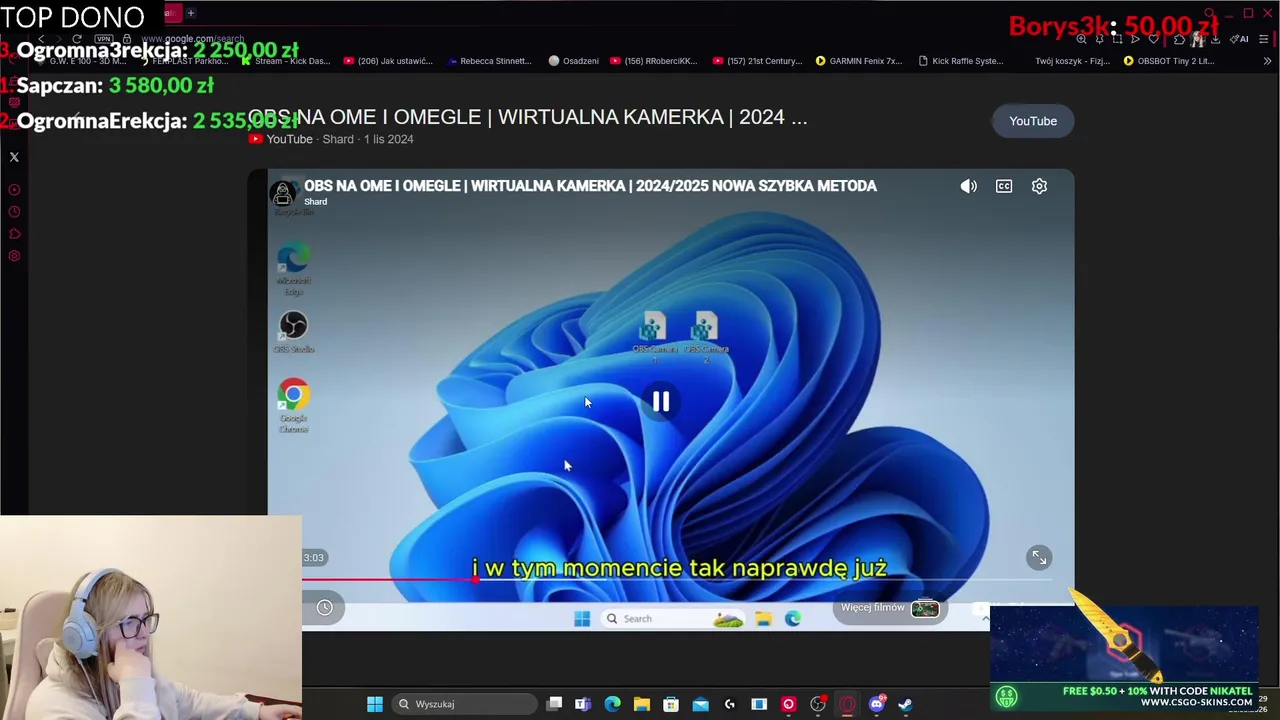Open the Kick Raffle Syste... bookmark
The width and height of the screenshot is (1280, 720).
click(x=960, y=61)
